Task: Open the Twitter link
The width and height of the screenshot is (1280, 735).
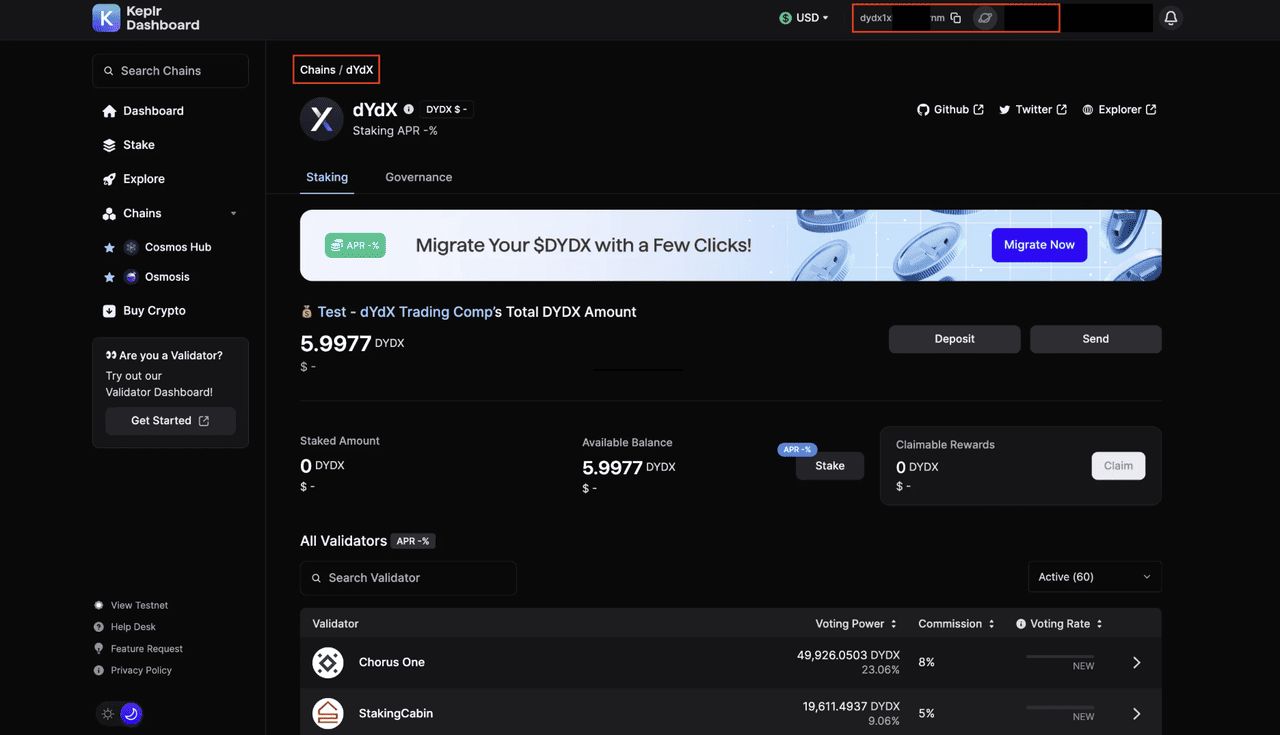Action: (1033, 110)
